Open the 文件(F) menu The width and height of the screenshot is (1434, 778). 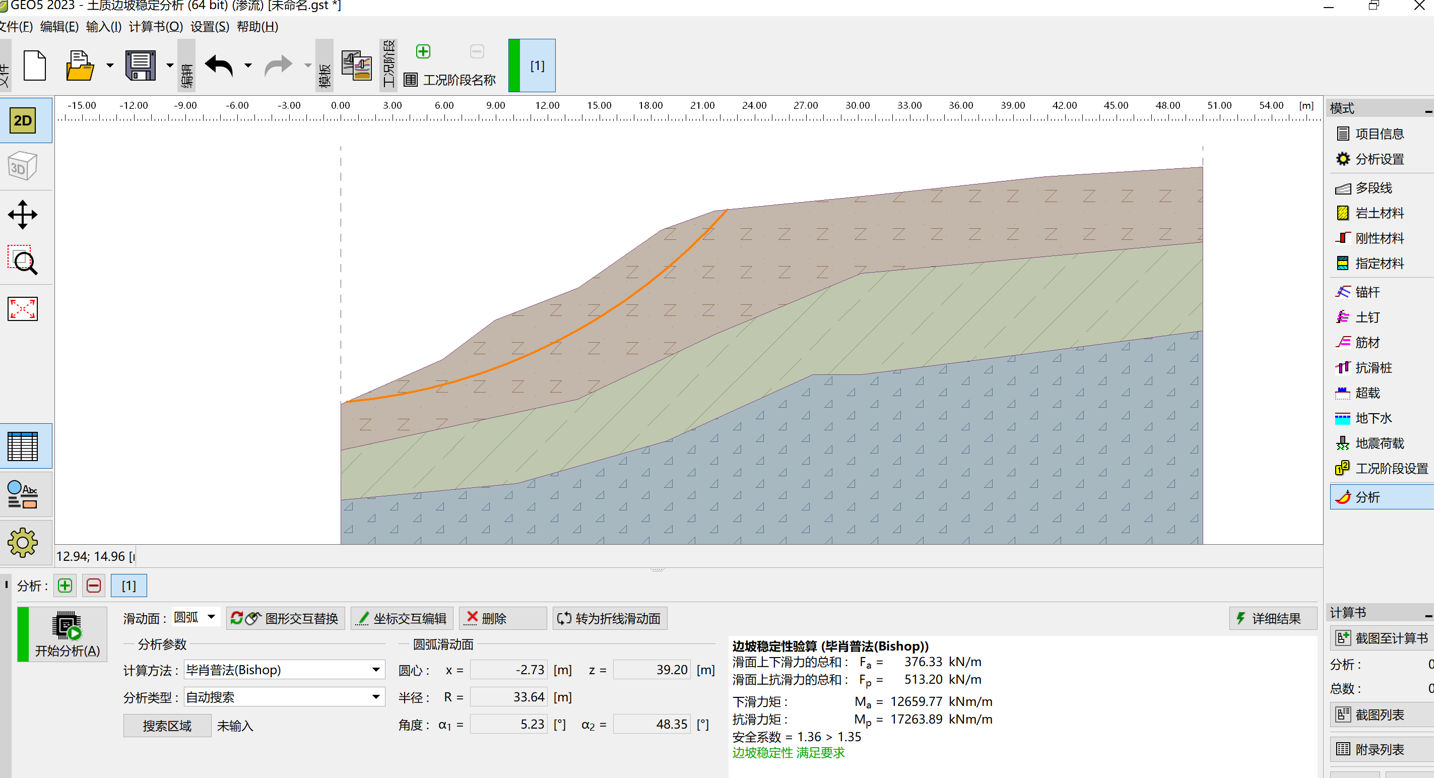tap(16, 27)
